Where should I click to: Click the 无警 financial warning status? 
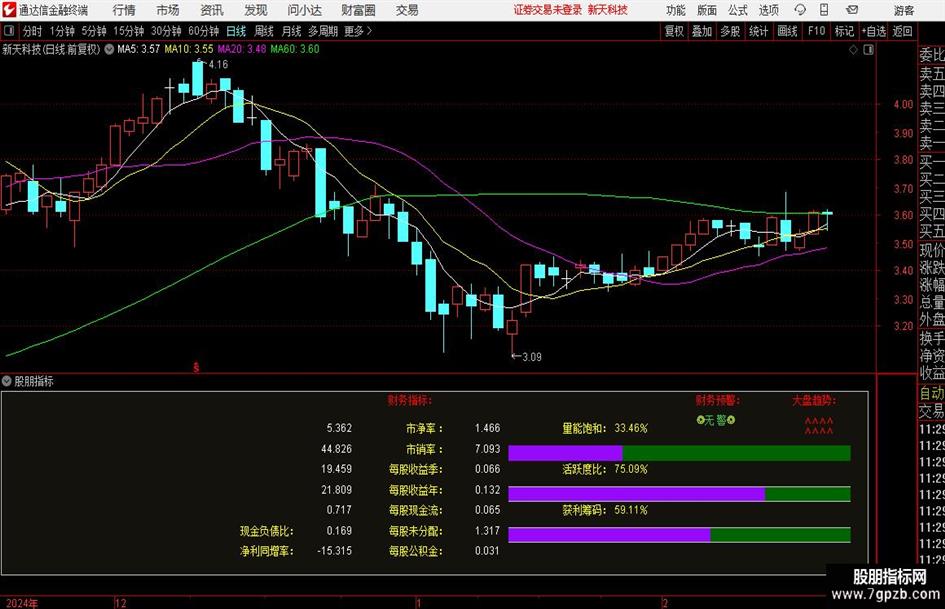pos(716,420)
